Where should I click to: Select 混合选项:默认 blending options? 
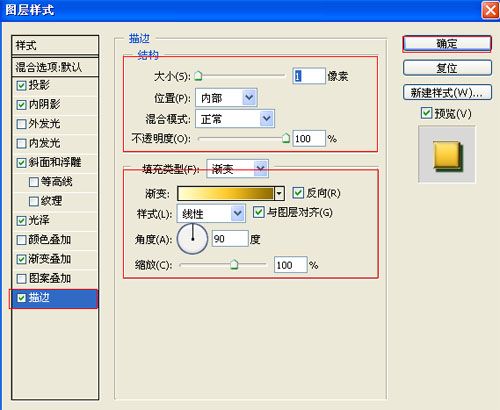(x=55, y=67)
